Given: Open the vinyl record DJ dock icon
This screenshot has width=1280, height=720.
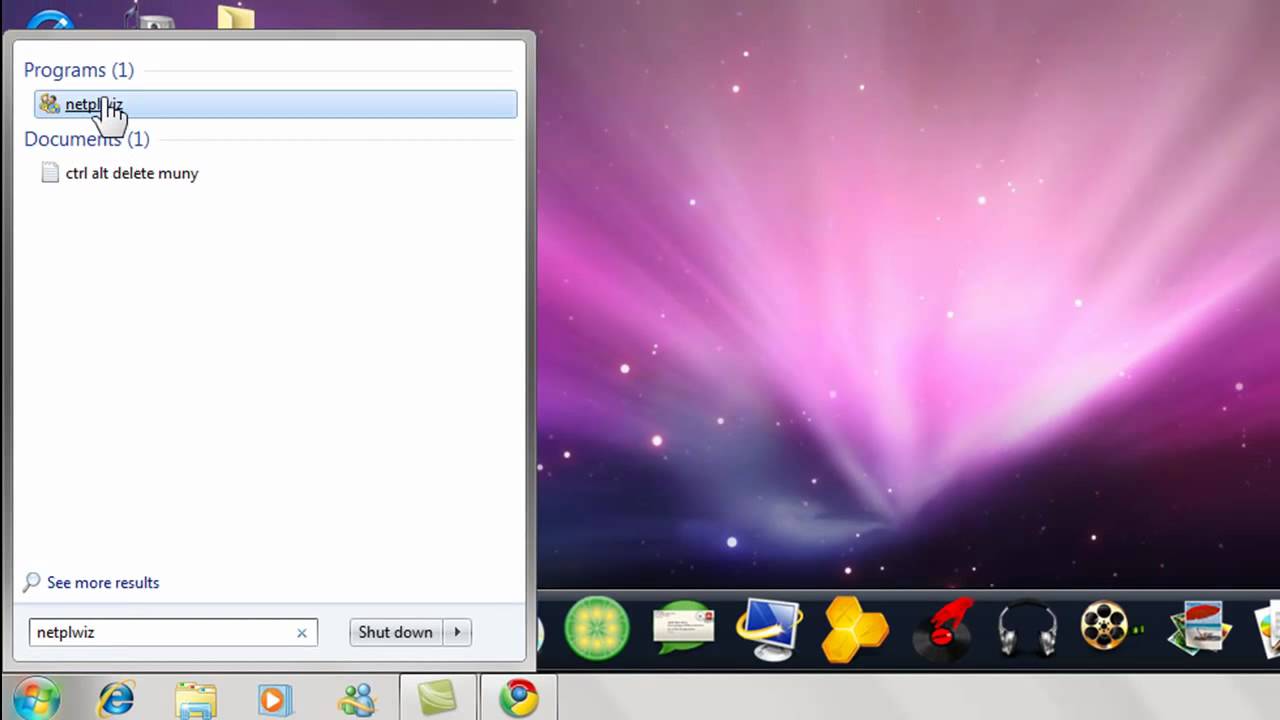Looking at the screenshot, I should click(x=943, y=629).
